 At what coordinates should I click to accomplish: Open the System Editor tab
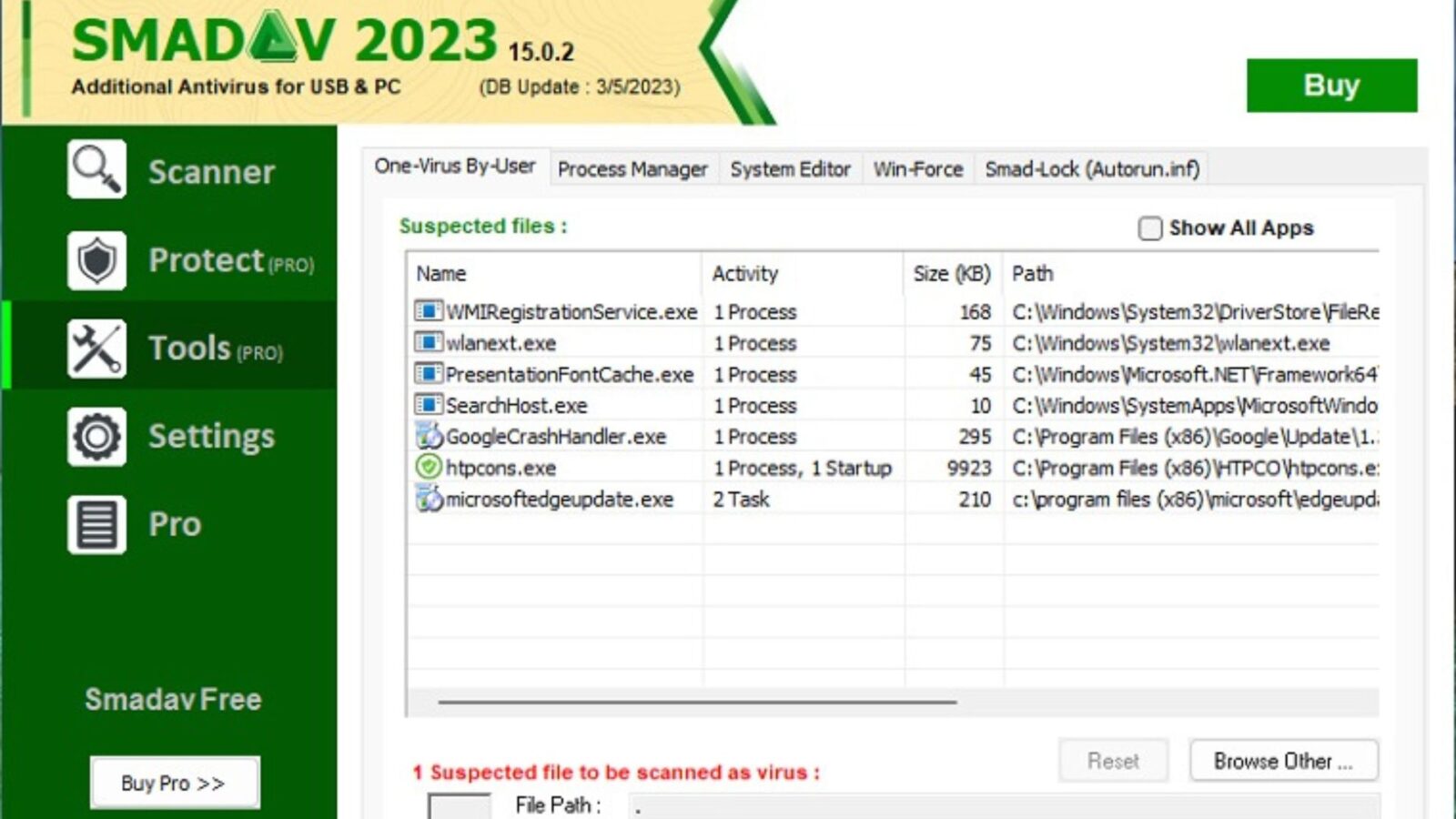pos(790,169)
